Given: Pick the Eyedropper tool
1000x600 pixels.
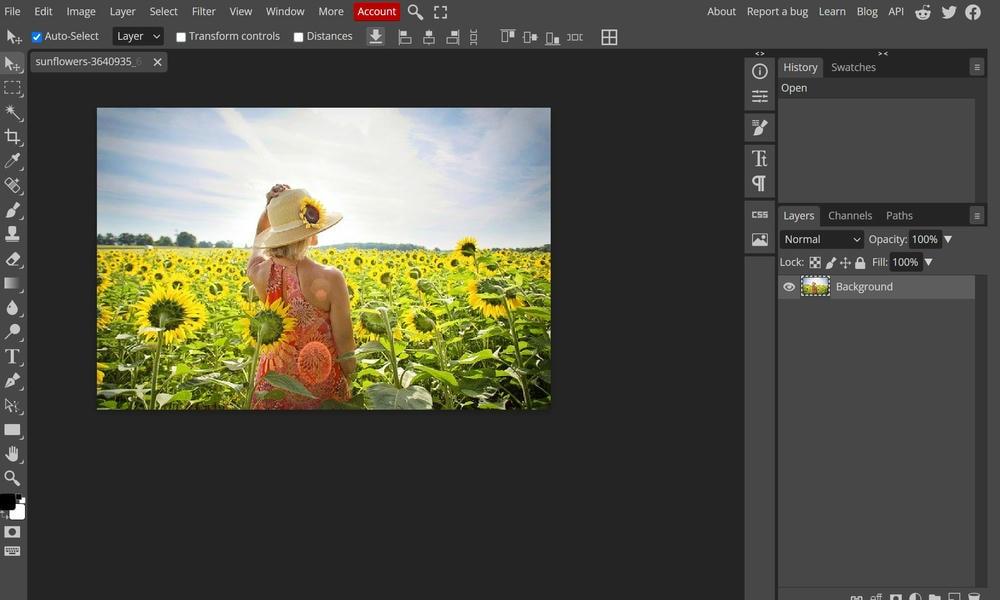Looking at the screenshot, I should tap(13, 161).
